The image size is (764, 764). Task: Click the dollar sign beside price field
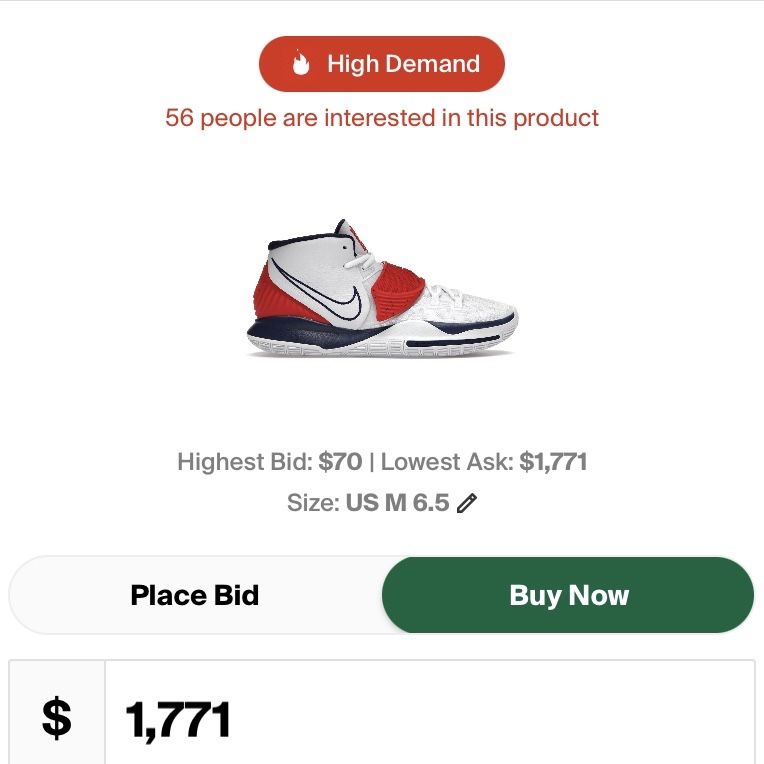(57, 718)
